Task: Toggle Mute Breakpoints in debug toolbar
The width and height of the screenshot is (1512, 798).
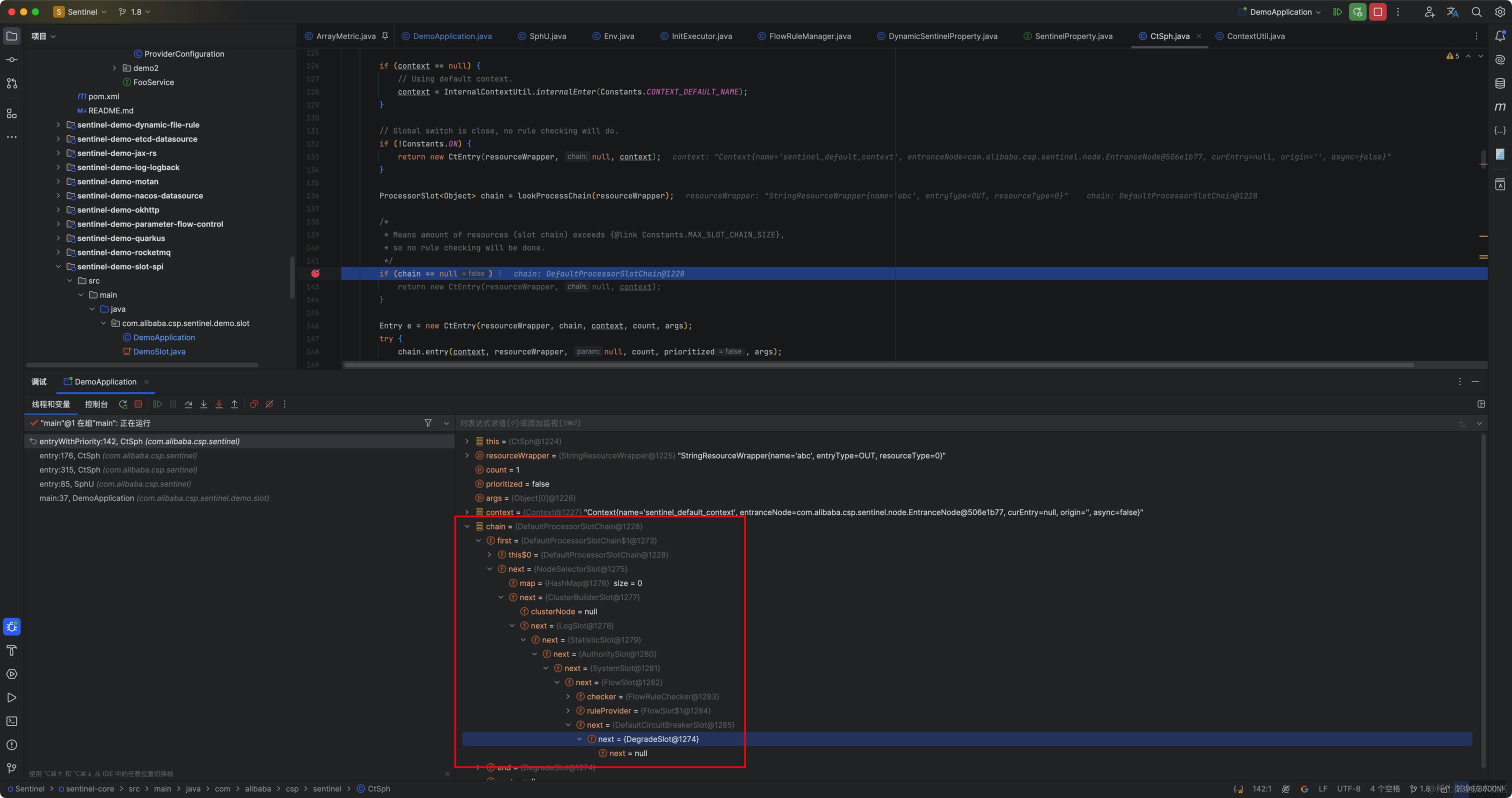Action: (x=269, y=404)
